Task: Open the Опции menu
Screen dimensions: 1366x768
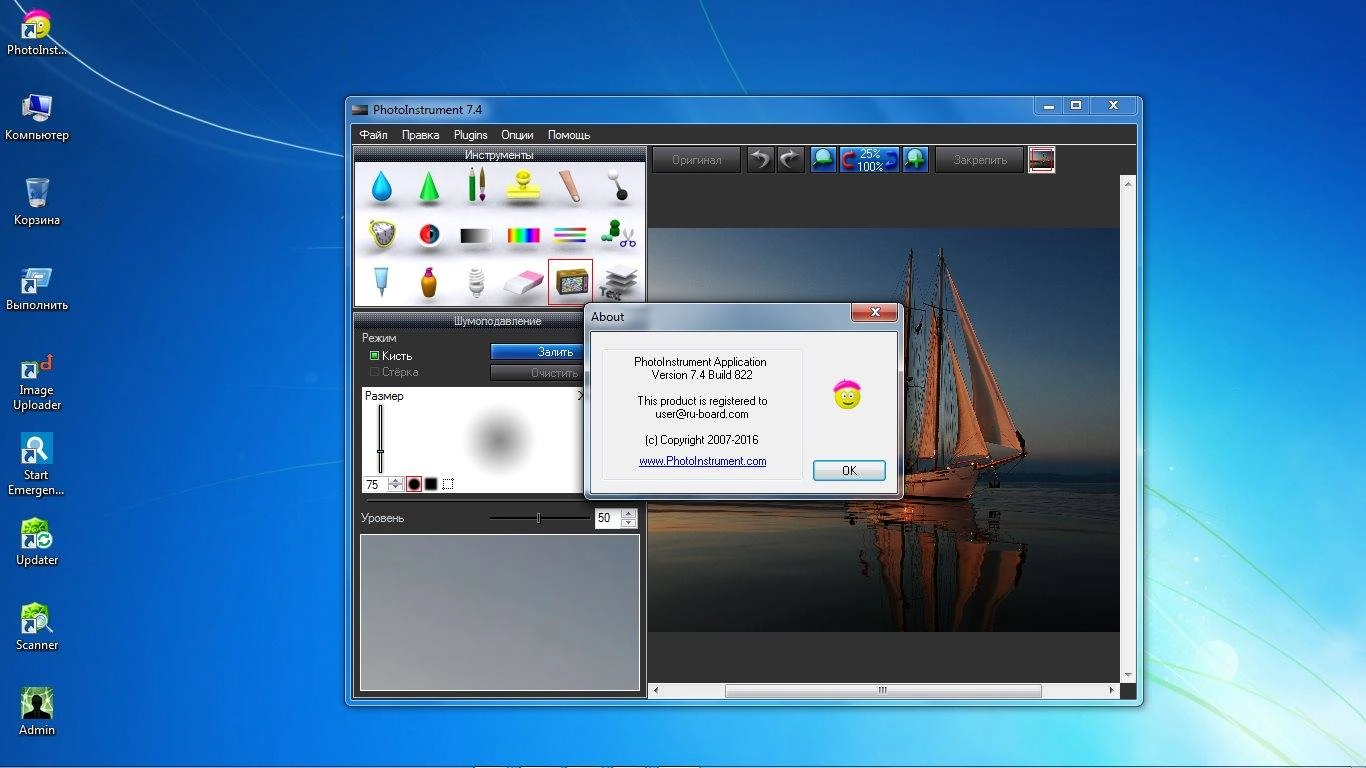Action: [x=517, y=135]
